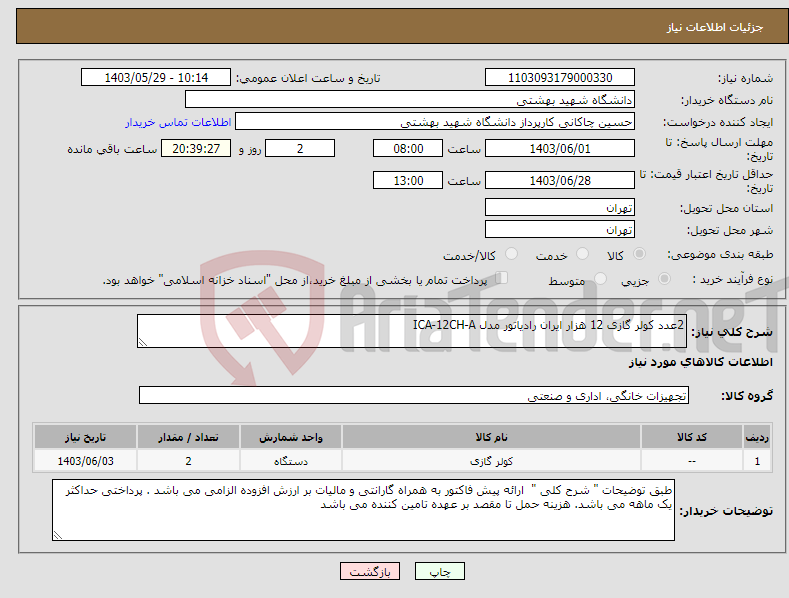Click the buyer notes text area

[x=363, y=510]
